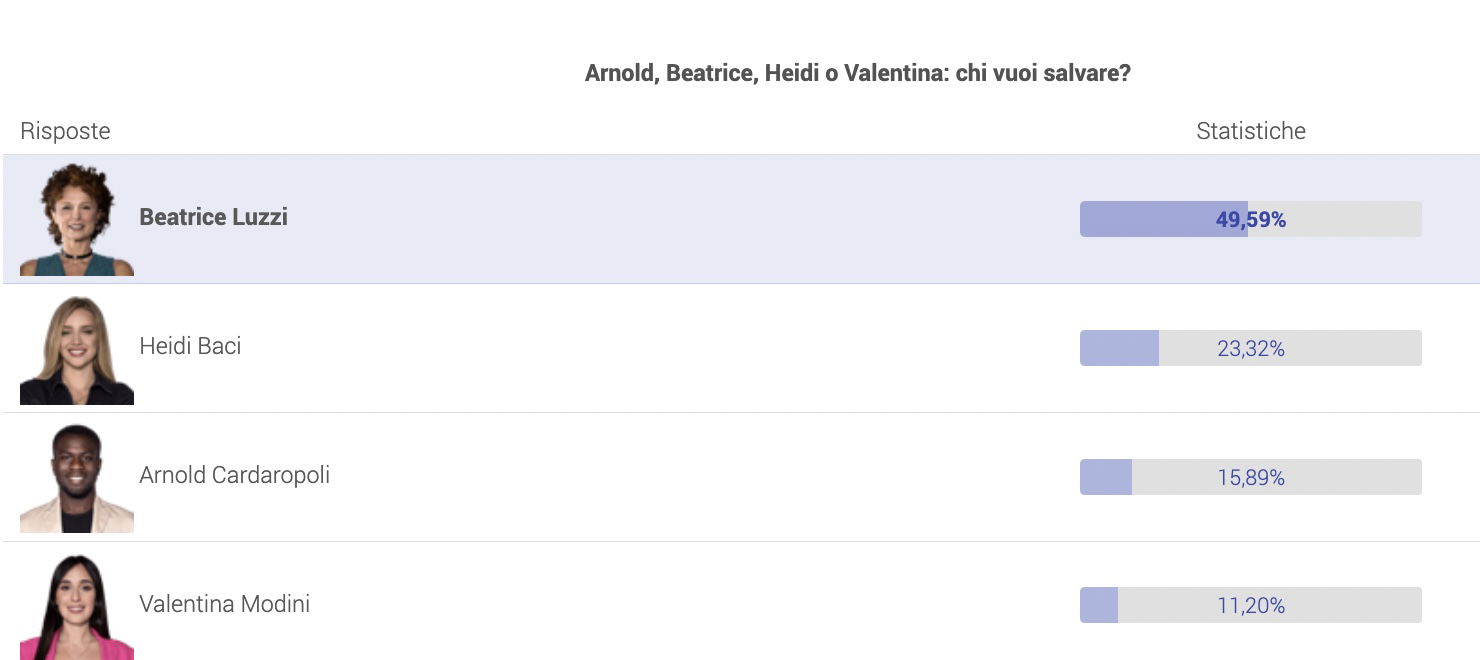Click the Statistiche column header
The height and width of the screenshot is (660, 1480).
pyautogui.click(x=1251, y=131)
